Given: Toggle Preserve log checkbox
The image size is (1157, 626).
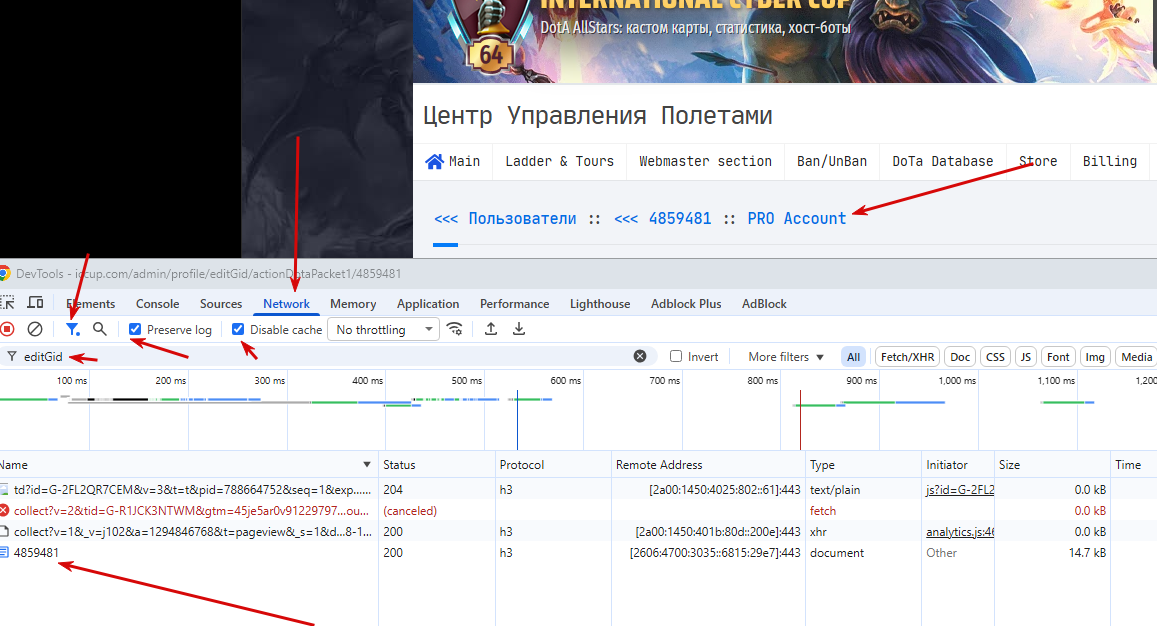Looking at the screenshot, I should pos(135,329).
